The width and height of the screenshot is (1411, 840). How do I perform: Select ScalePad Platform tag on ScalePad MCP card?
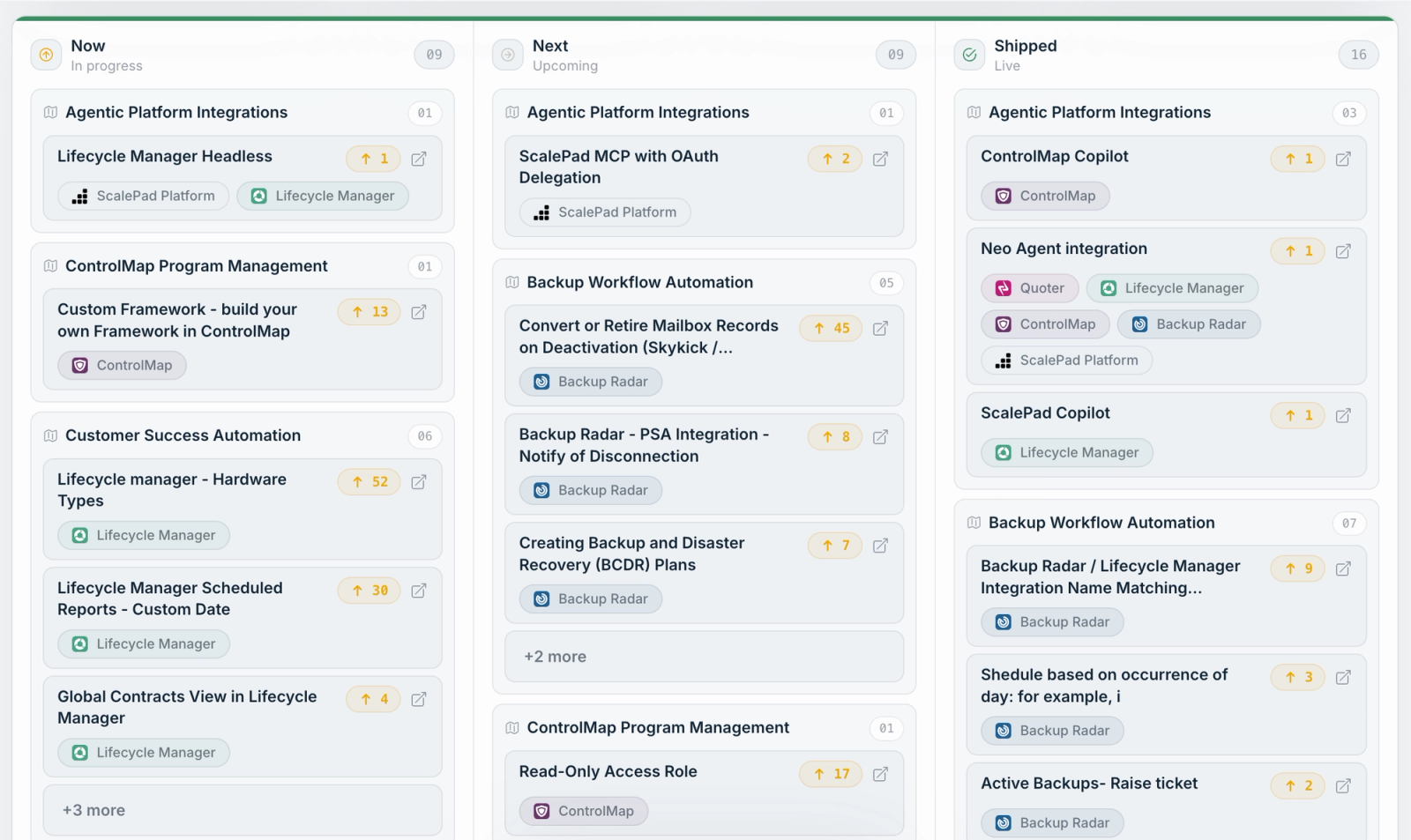click(605, 212)
